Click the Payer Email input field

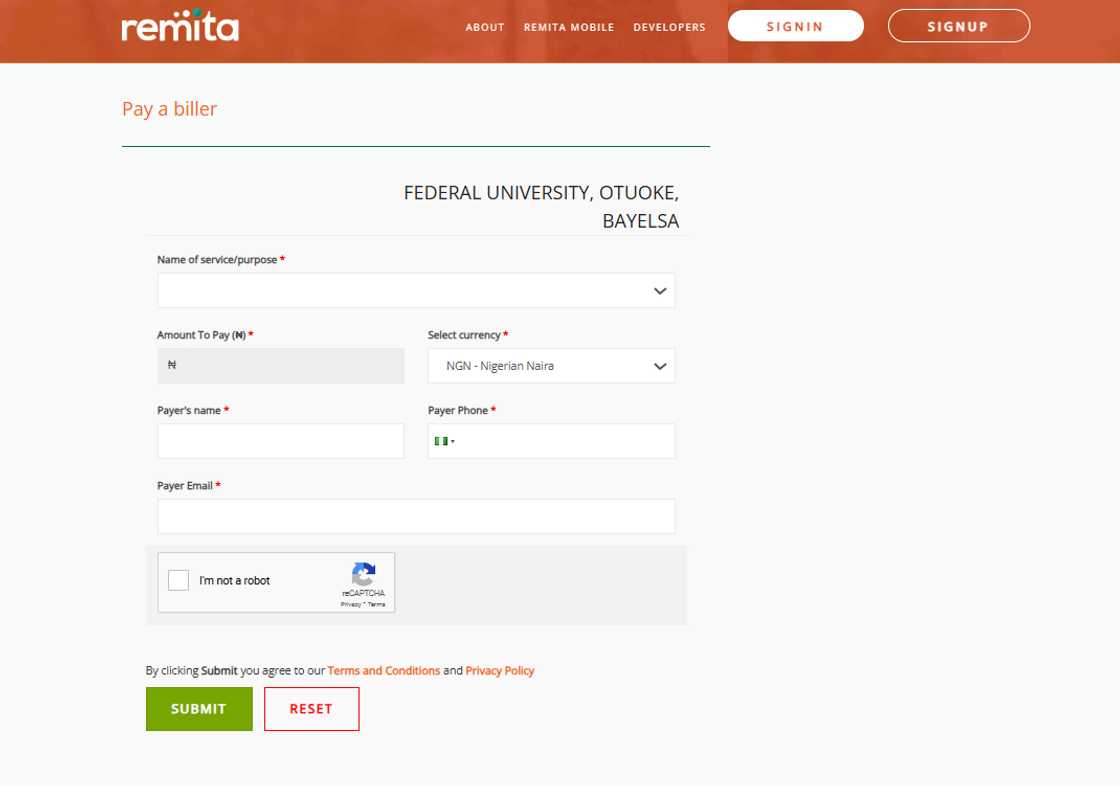(x=416, y=517)
